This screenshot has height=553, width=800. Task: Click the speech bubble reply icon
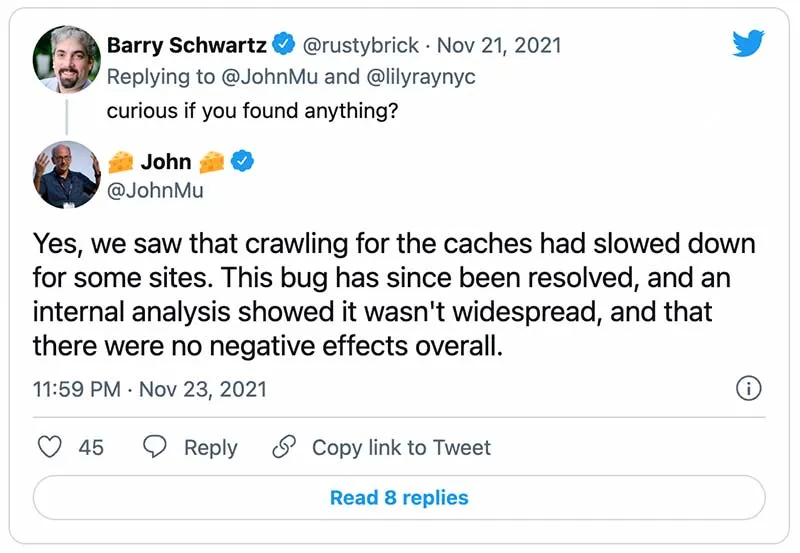click(155, 447)
